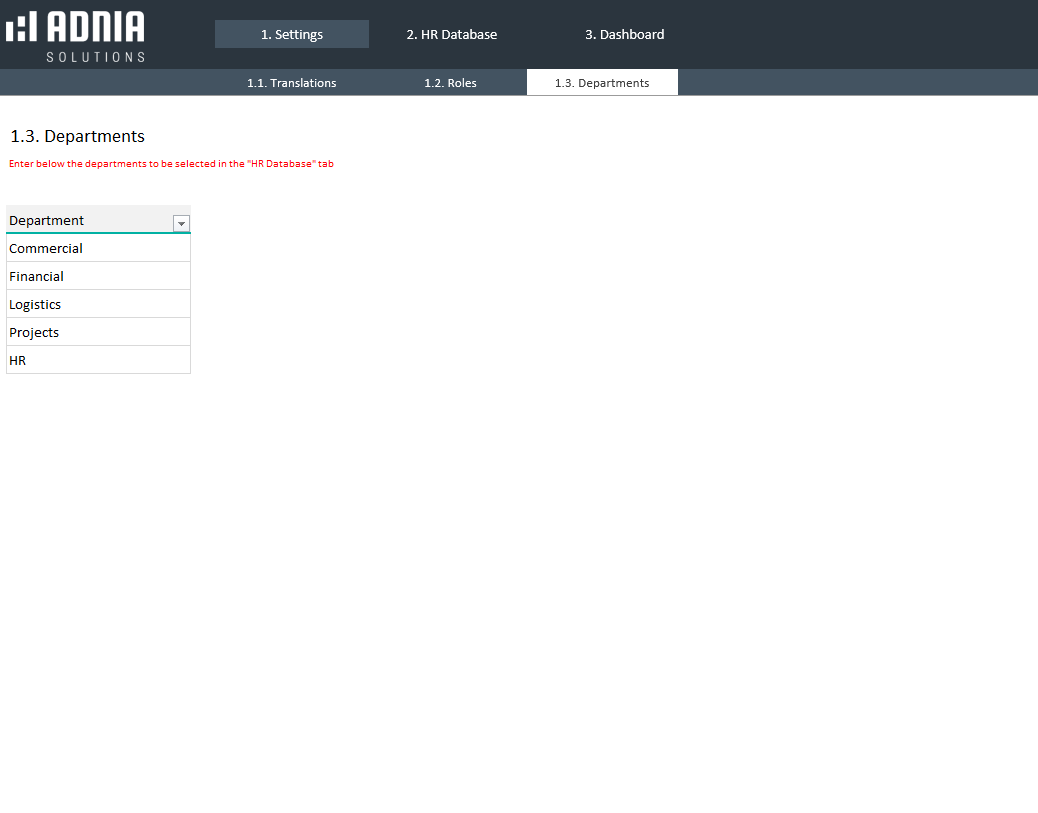Image resolution: width=1038 pixels, height=813 pixels.
Task: Switch to the 2. HR Database tab
Action: (x=451, y=34)
